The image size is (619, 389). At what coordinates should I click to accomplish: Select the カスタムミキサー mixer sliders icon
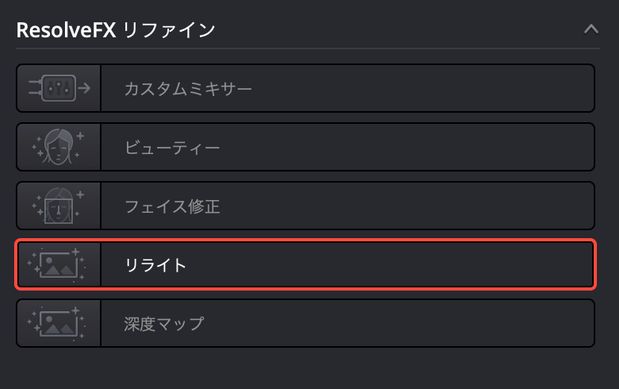[59, 88]
